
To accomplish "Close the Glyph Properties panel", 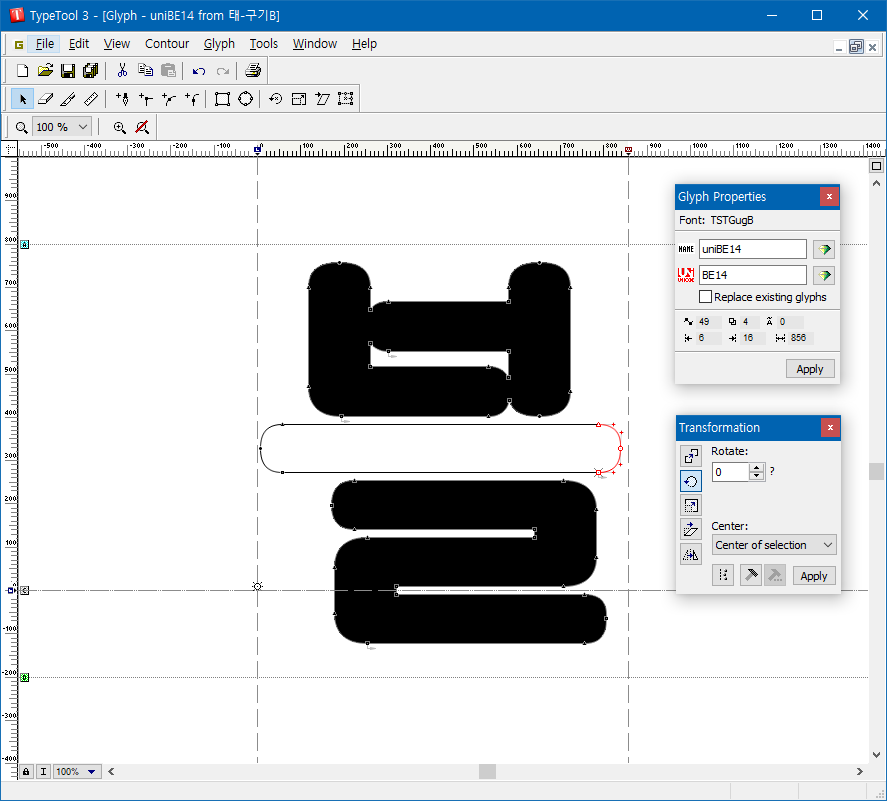I will (829, 196).
